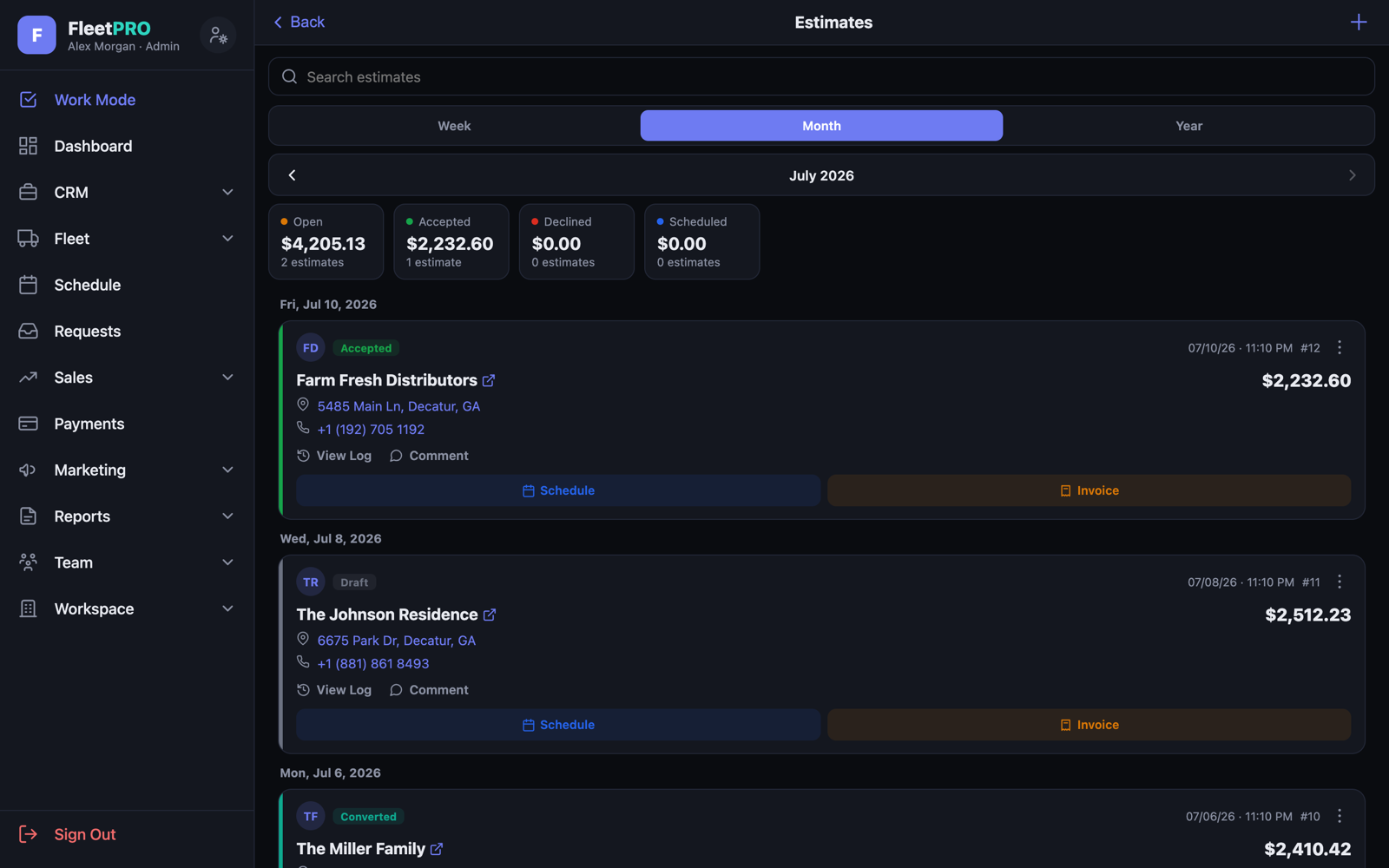View Log for Farm Fresh Distributors
The height and width of the screenshot is (868, 1389).
point(334,456)
